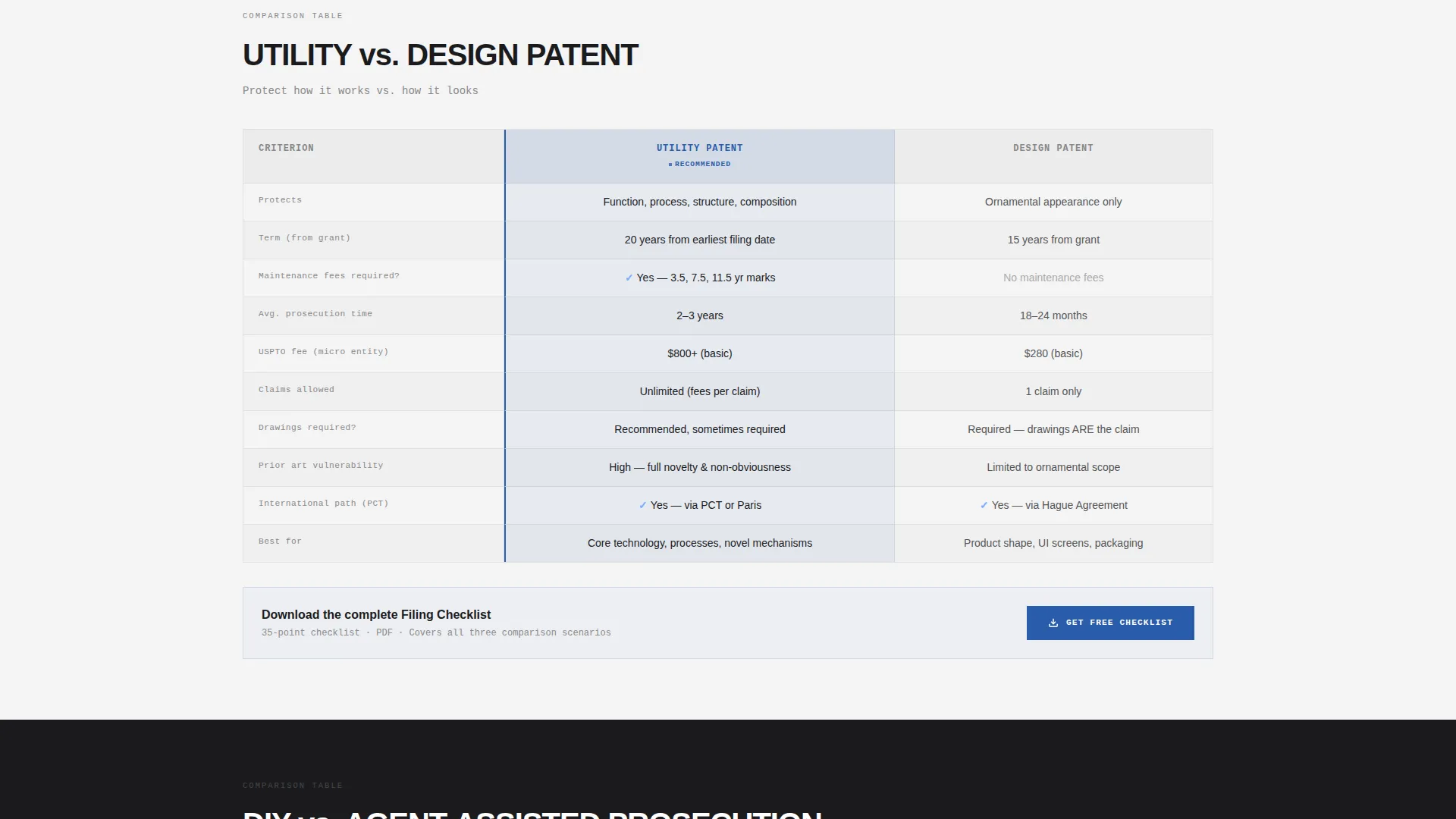Click 'Protect how it works vs. how it looks' subtitle
This screenshot has height=819, width=1456.
point(360,90)
